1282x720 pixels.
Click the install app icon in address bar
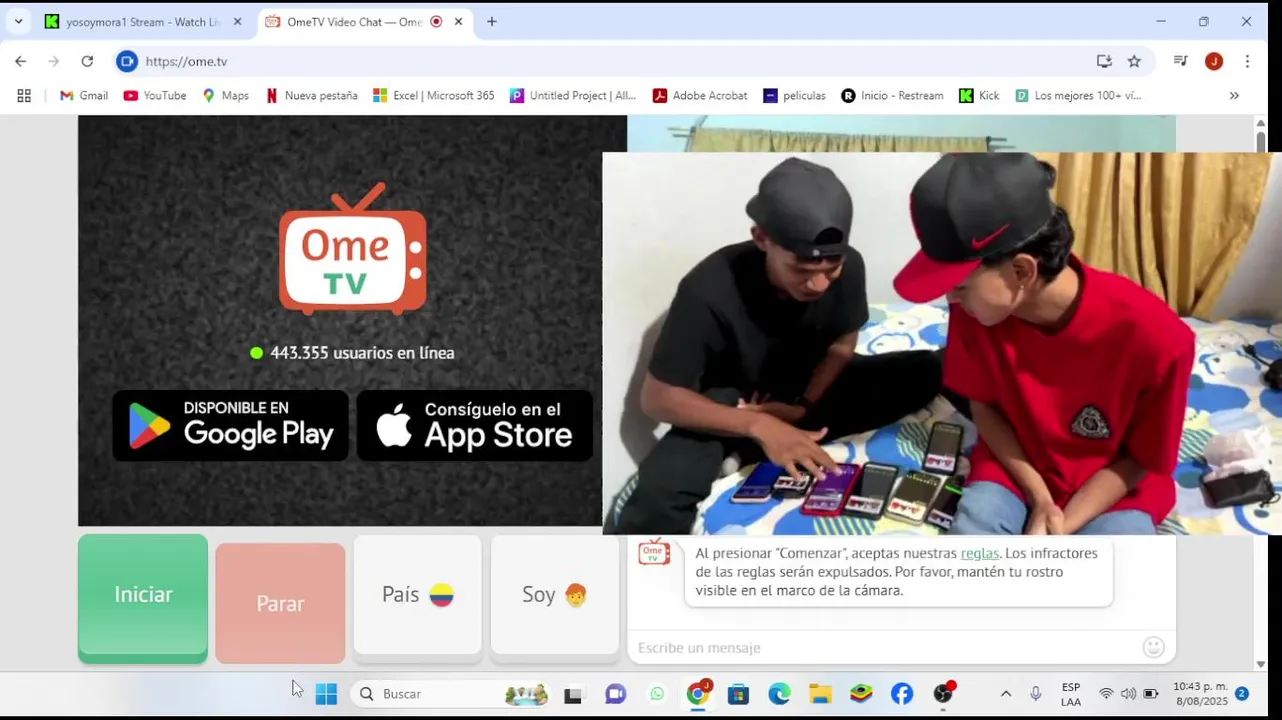coord(1104,61)
